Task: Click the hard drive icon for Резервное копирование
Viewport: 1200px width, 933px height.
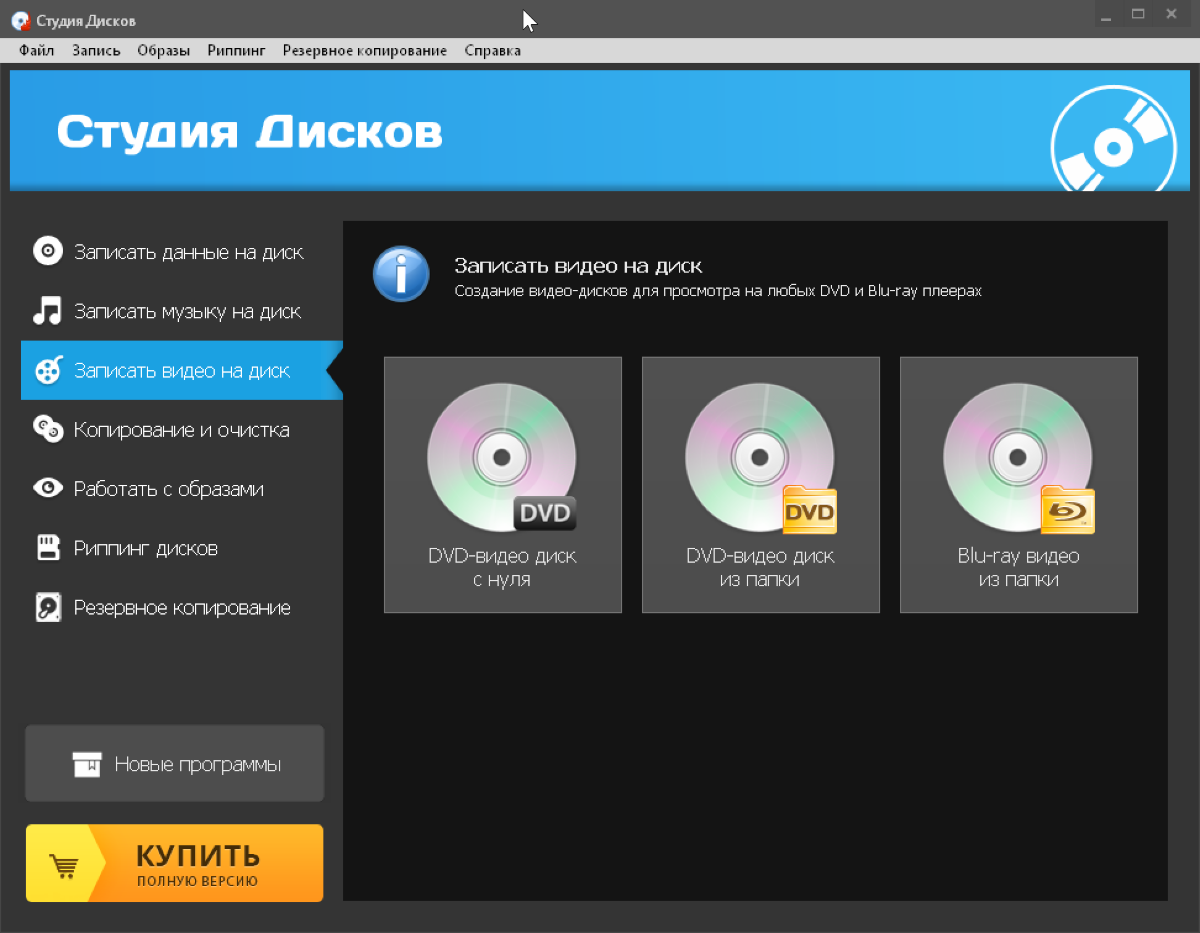Action: click(48, 607)
